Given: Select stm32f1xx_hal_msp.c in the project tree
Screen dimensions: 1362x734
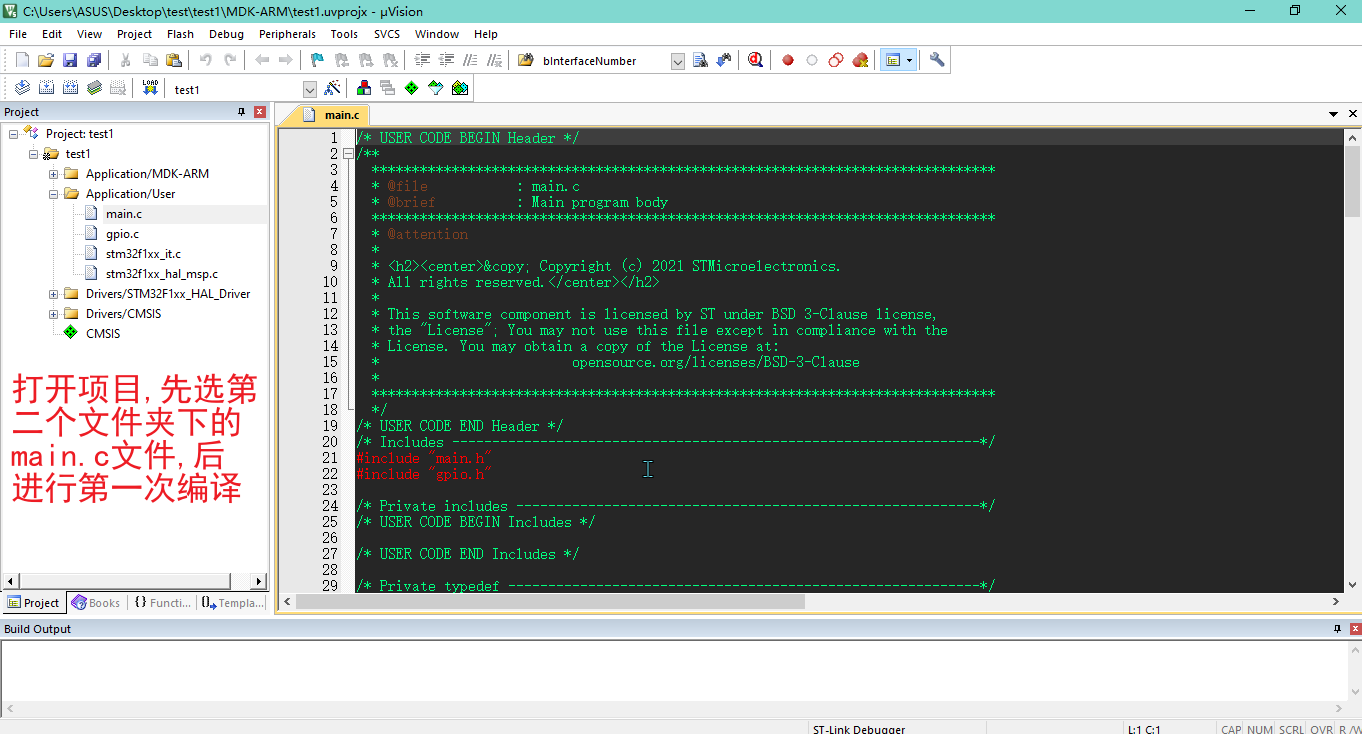Looking at the screenshot, I should (x=162, y=274).
